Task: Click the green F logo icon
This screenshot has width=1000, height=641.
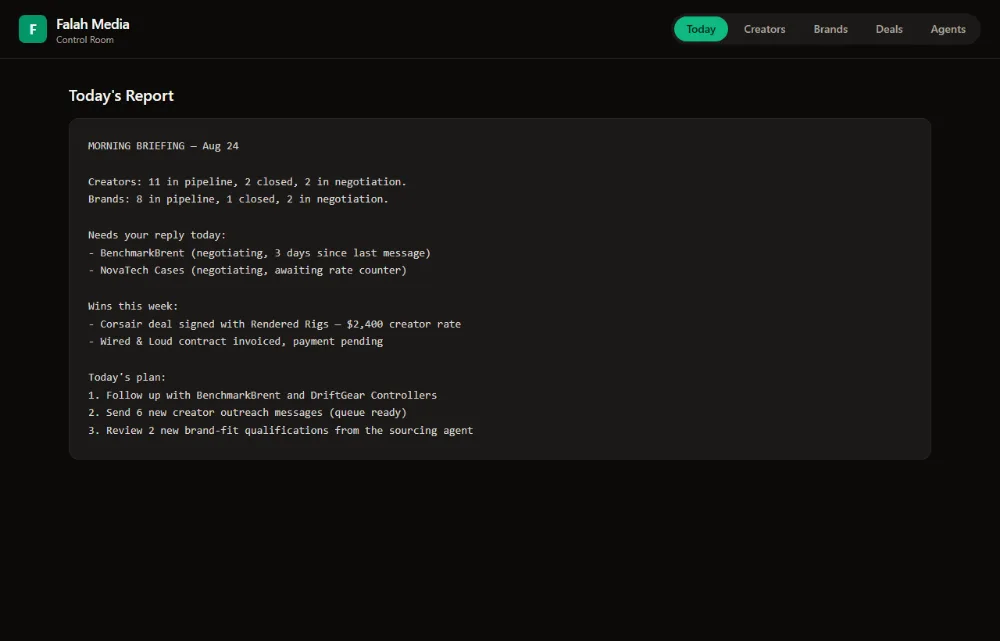Action: point(33,29)
